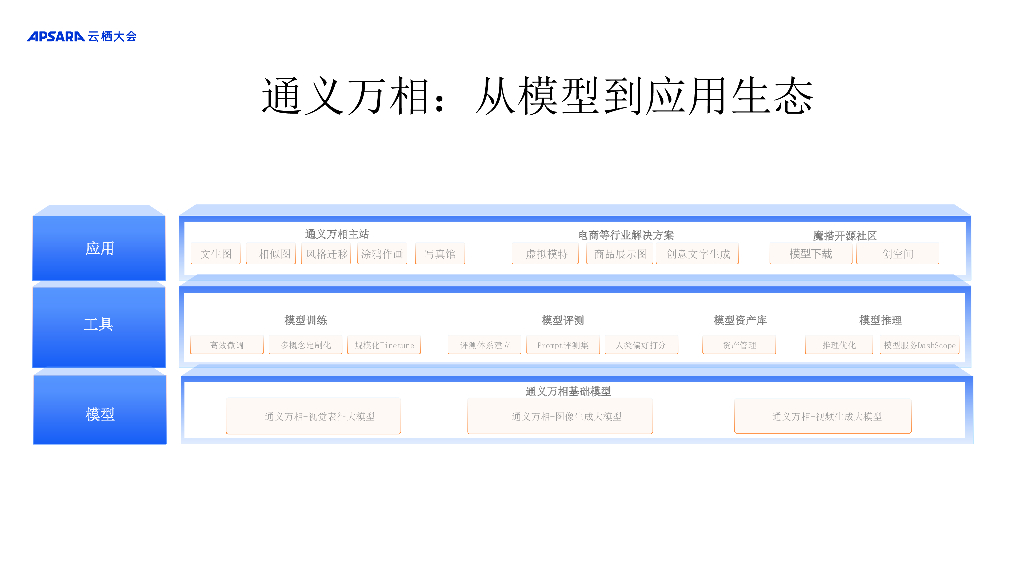The height and width of the screenshot is (576, 1024).
Task: Click the 创空间 box
Action: 898,254
